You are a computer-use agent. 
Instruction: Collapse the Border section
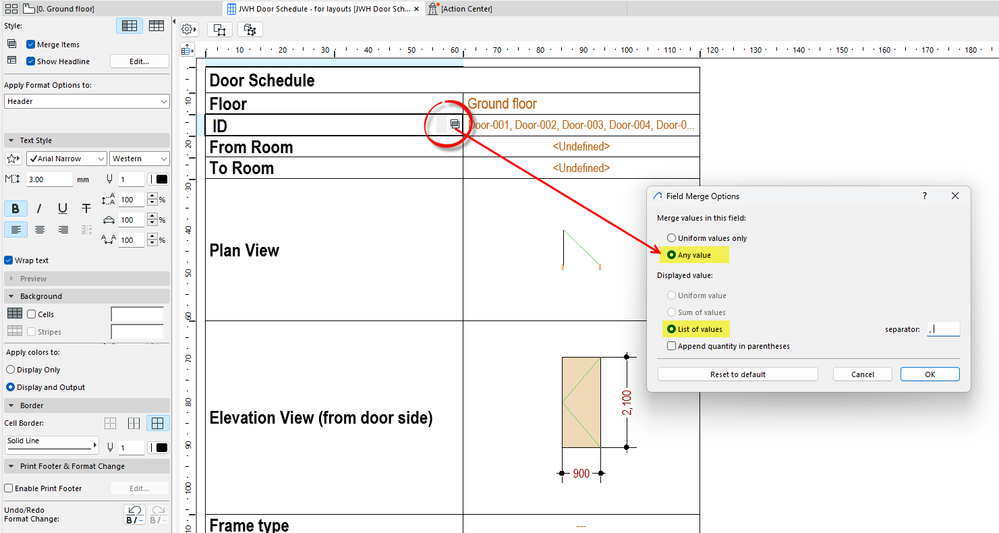pyautogui.click(x=11, y=406)
